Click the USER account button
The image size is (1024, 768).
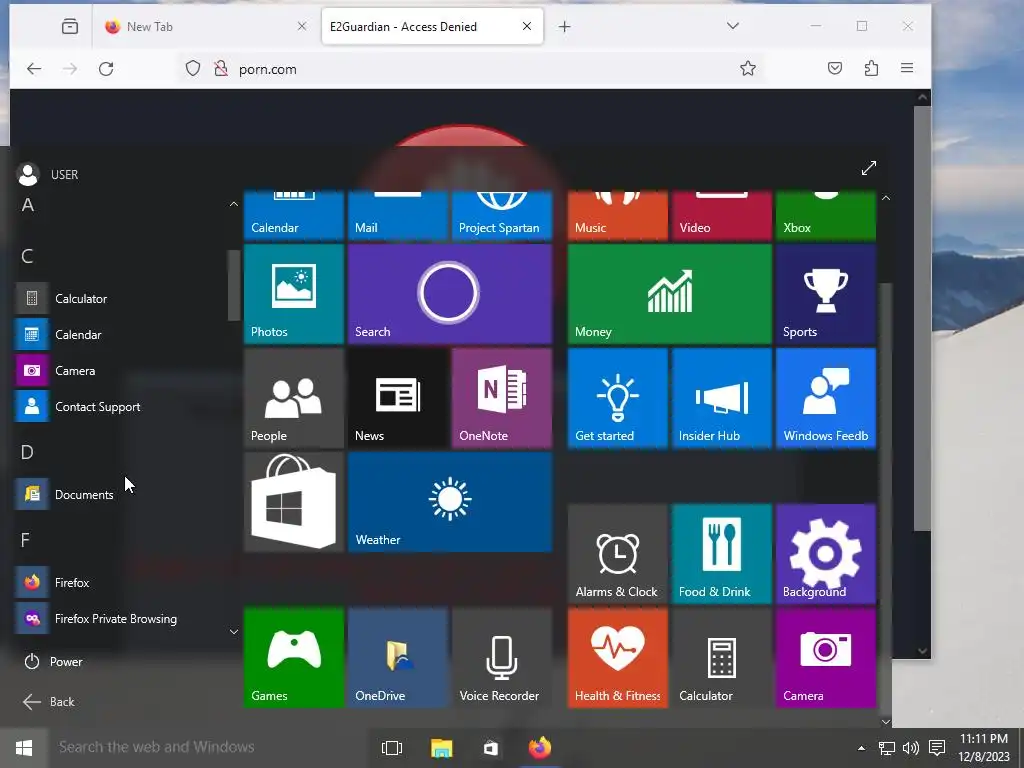(x=47, y=174)
